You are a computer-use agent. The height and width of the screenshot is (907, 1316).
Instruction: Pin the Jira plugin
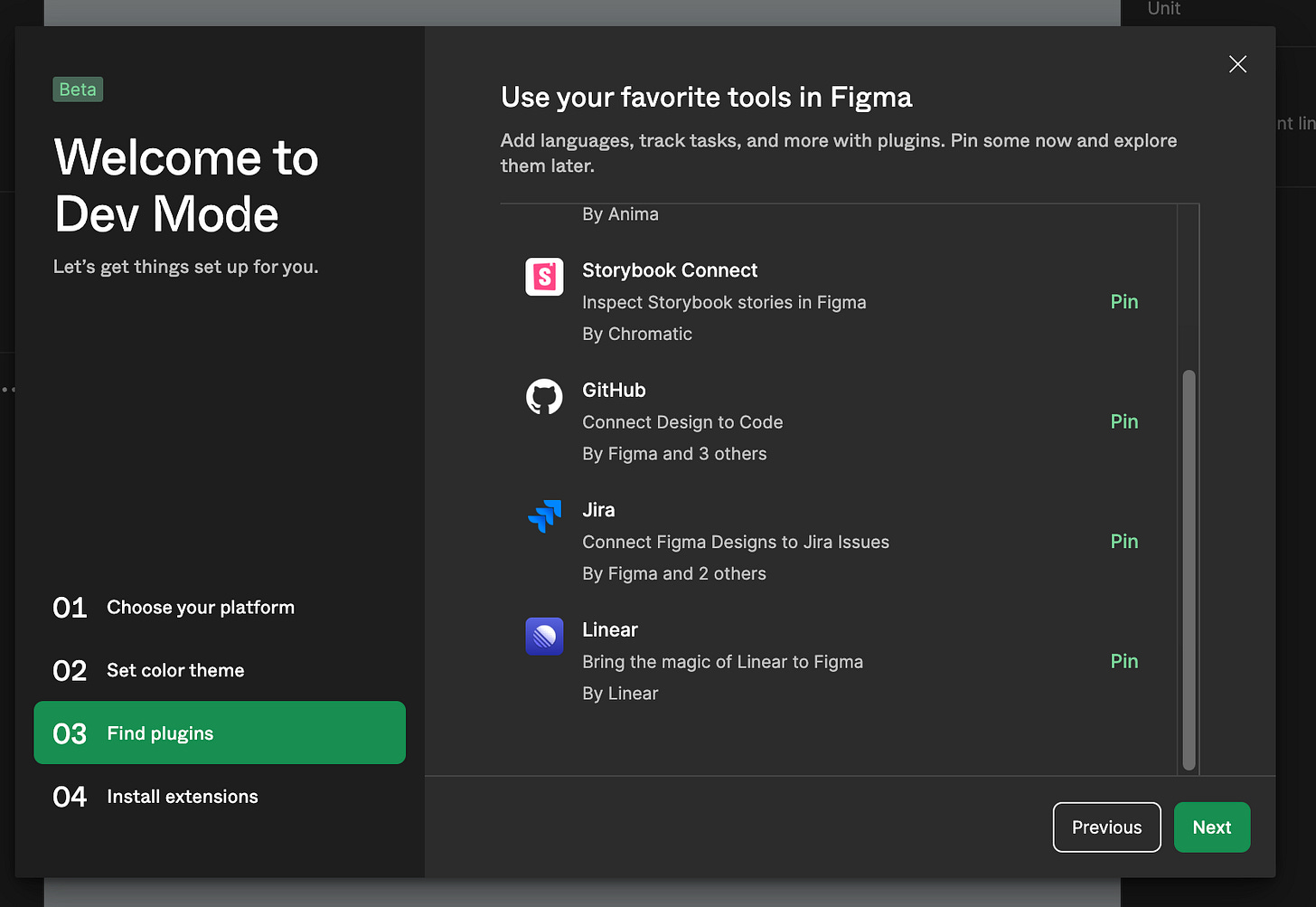tap(1123, 542)
